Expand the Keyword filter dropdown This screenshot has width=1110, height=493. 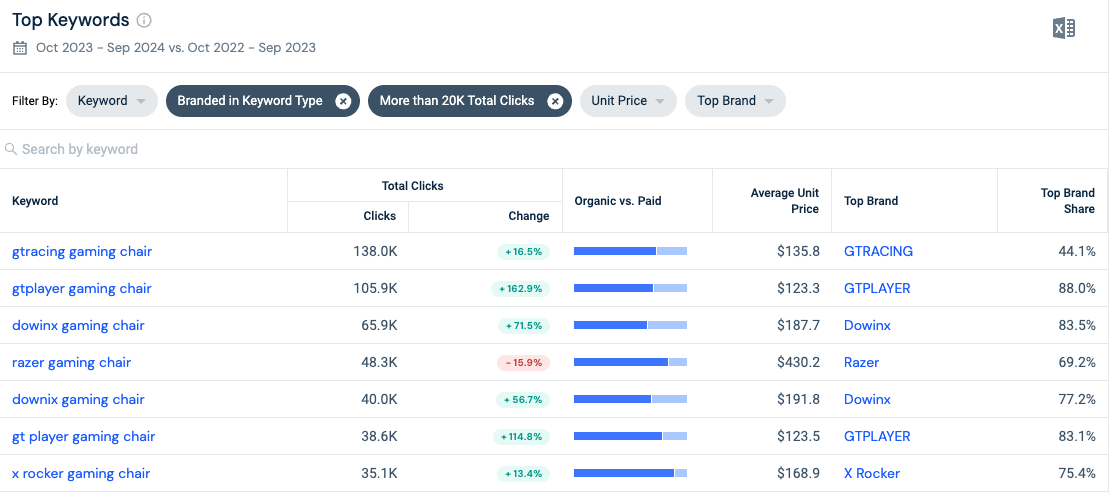point(112,101)
